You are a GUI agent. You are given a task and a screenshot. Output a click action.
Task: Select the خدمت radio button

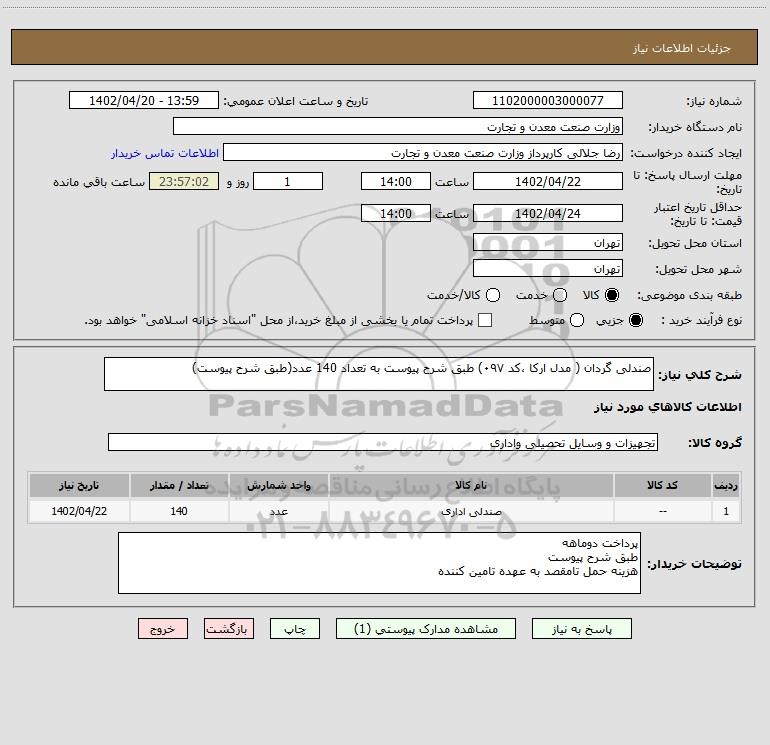coord(560,295)
